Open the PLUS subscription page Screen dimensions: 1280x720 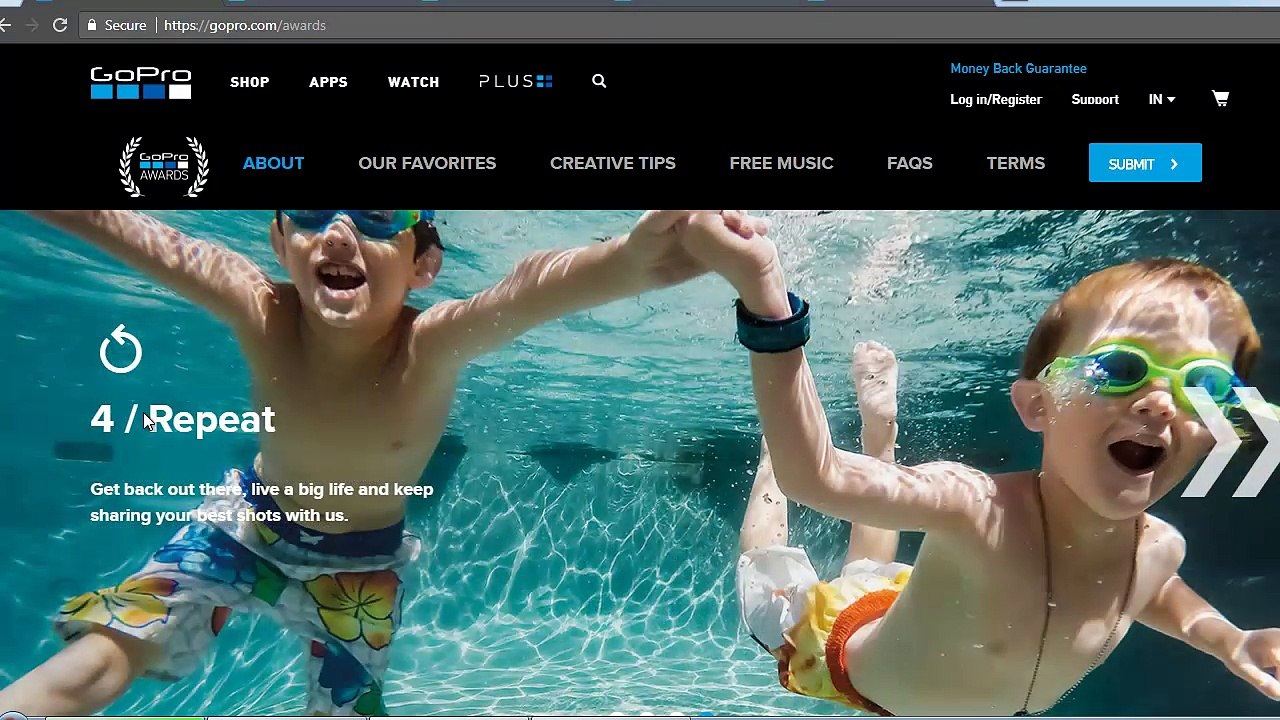(516, 81)
